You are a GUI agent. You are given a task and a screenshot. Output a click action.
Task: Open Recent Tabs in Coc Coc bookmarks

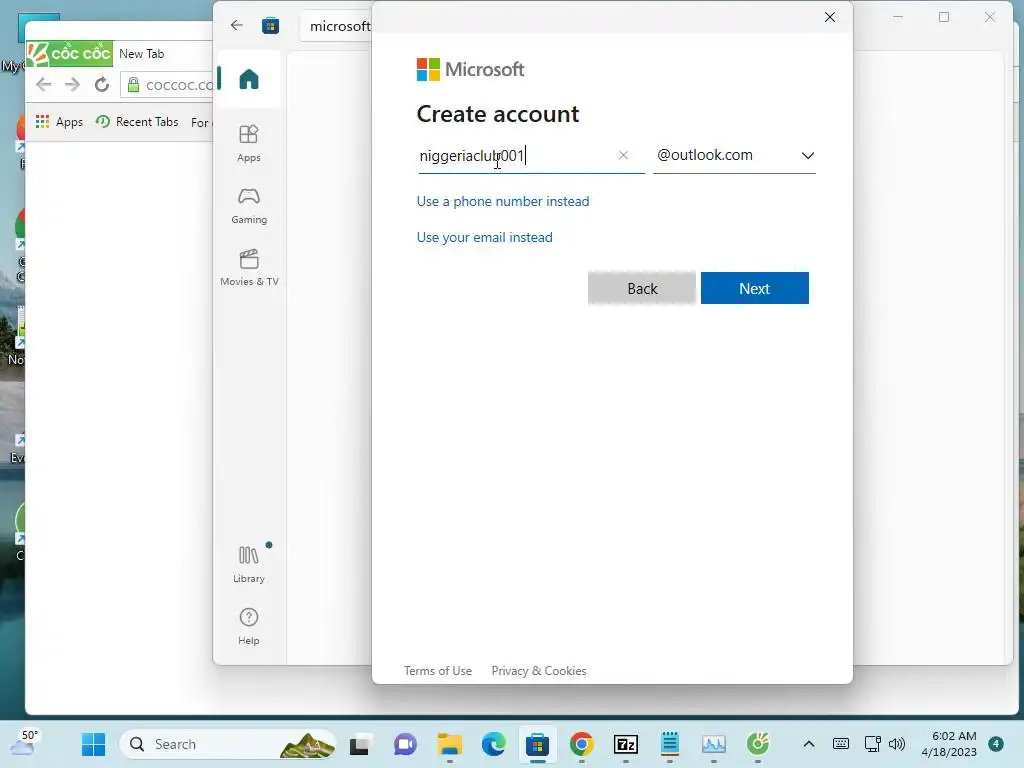(137, 121)
